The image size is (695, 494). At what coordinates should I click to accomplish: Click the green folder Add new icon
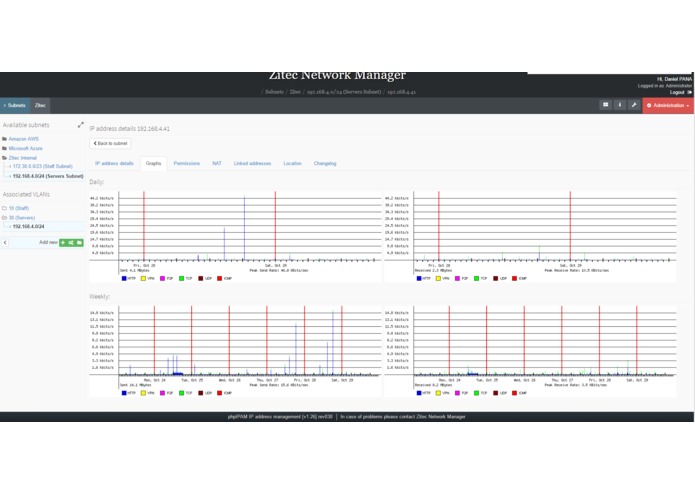pyautogui.click(x=79, y=242)
